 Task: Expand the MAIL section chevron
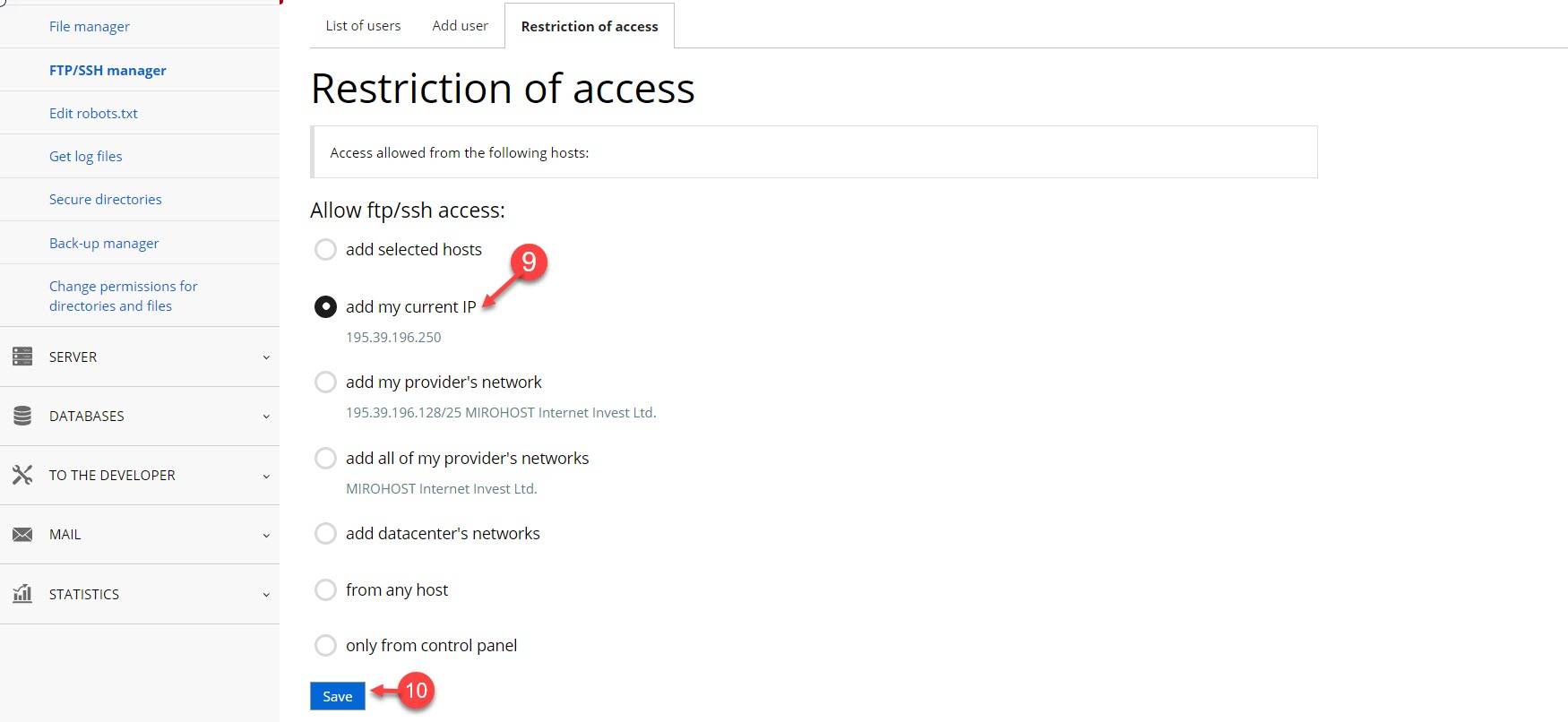coord(266,536)
